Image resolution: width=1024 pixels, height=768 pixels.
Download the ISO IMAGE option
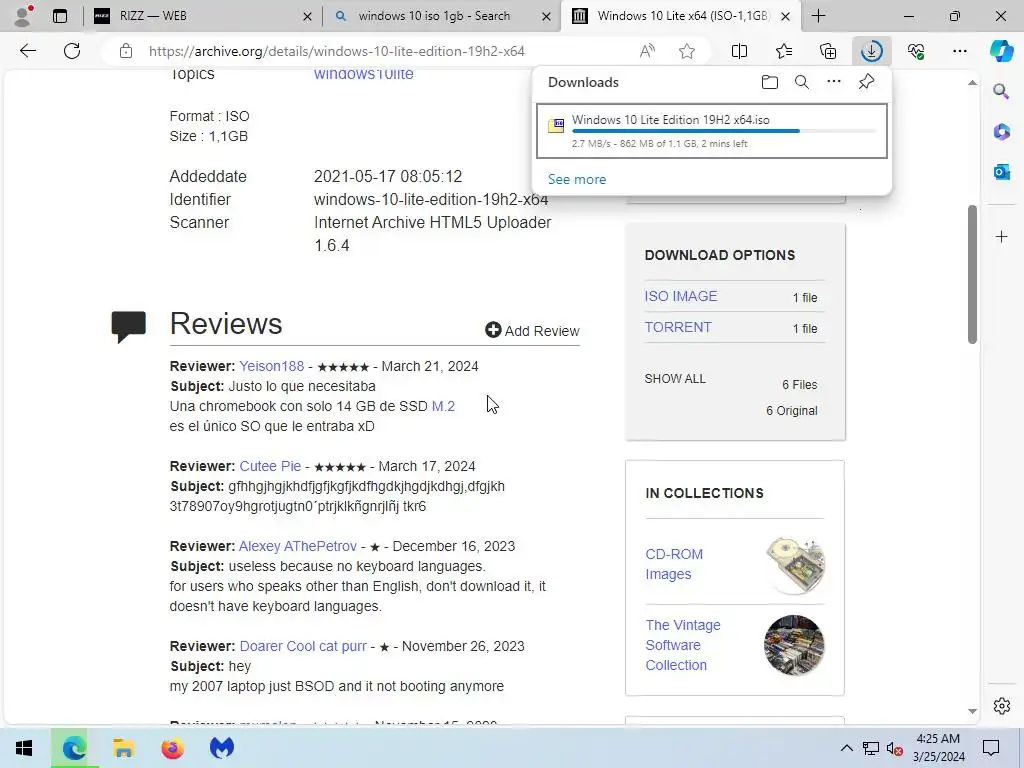(680, 296)
